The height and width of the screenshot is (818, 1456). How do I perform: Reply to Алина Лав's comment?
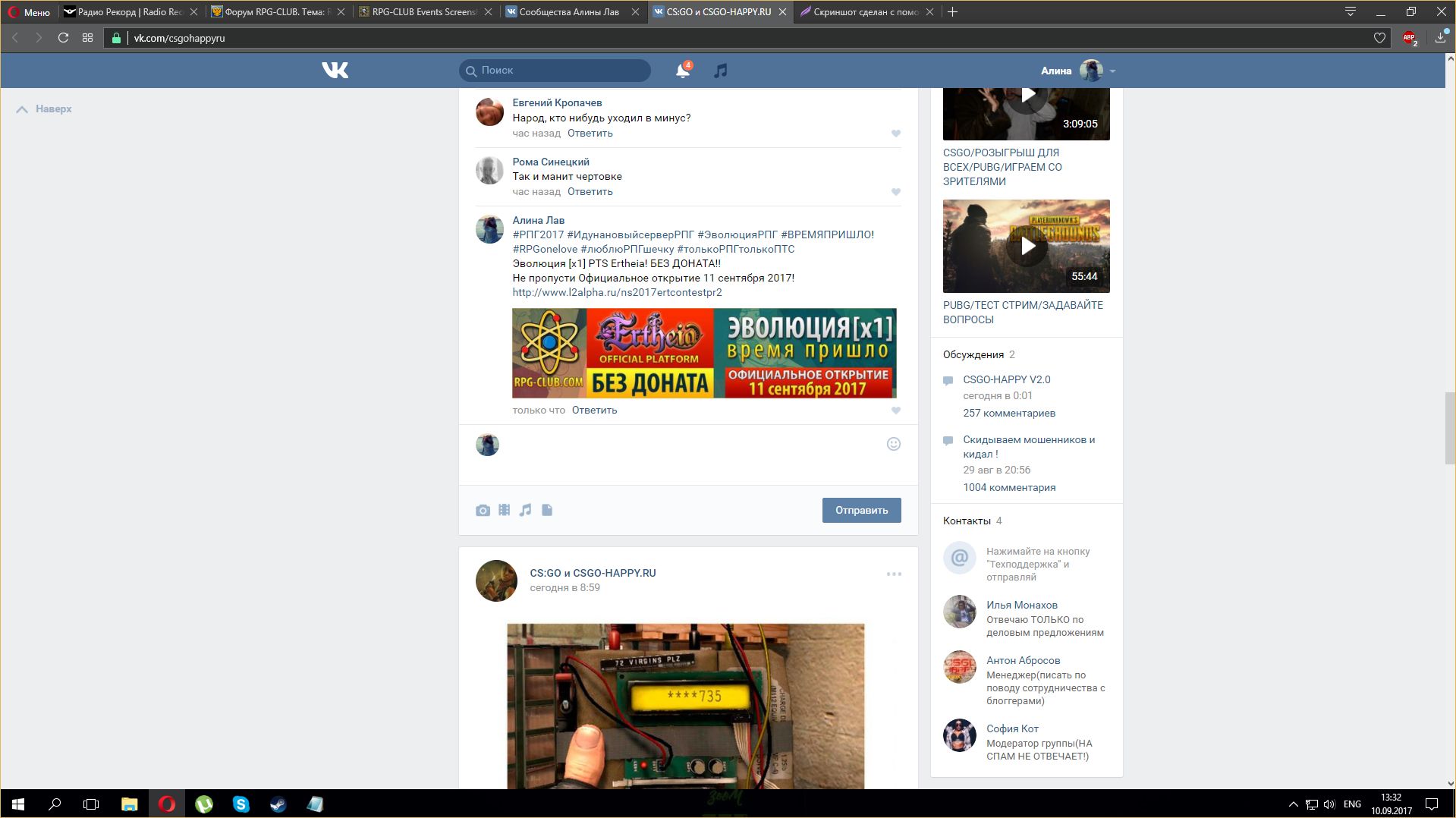point(594,411)
